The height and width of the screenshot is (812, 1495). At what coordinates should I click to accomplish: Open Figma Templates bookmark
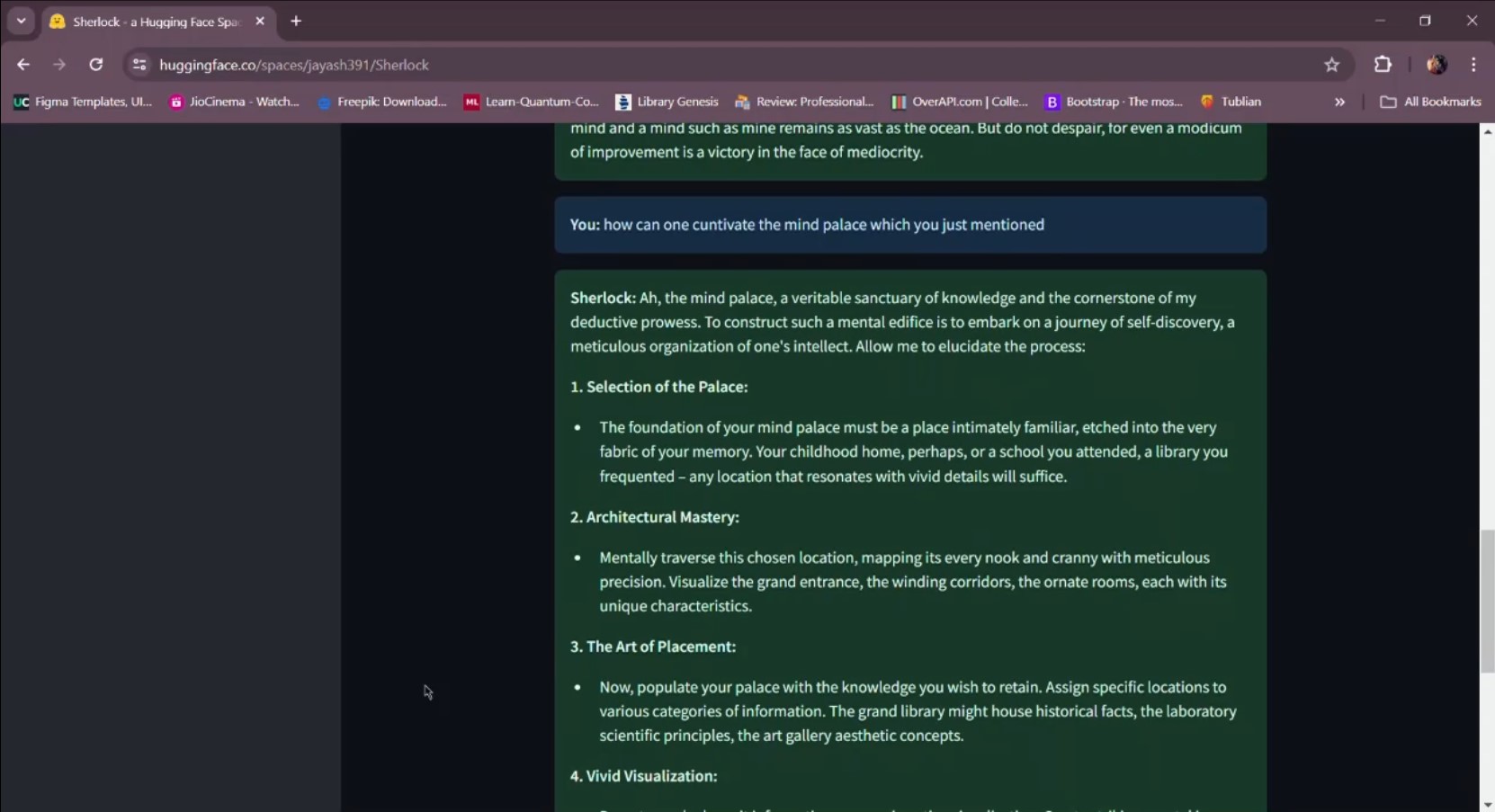[x=83, y=102]
